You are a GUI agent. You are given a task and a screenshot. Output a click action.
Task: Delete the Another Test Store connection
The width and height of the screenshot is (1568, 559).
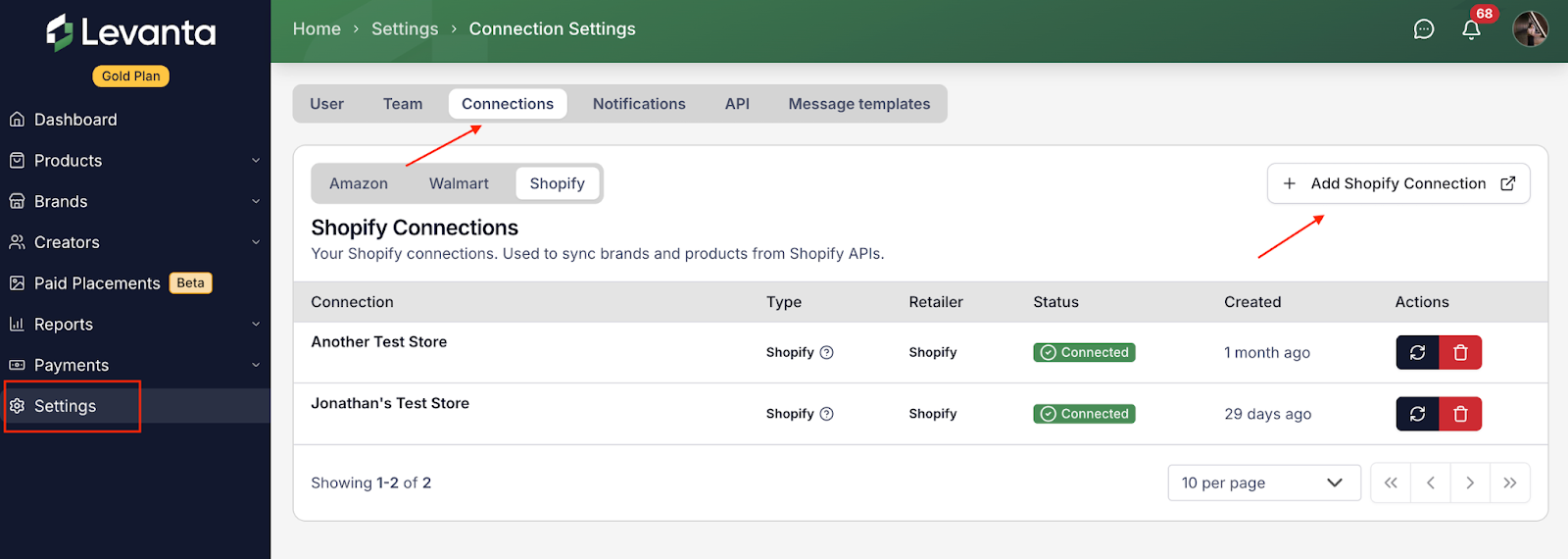coord(1460,352)
